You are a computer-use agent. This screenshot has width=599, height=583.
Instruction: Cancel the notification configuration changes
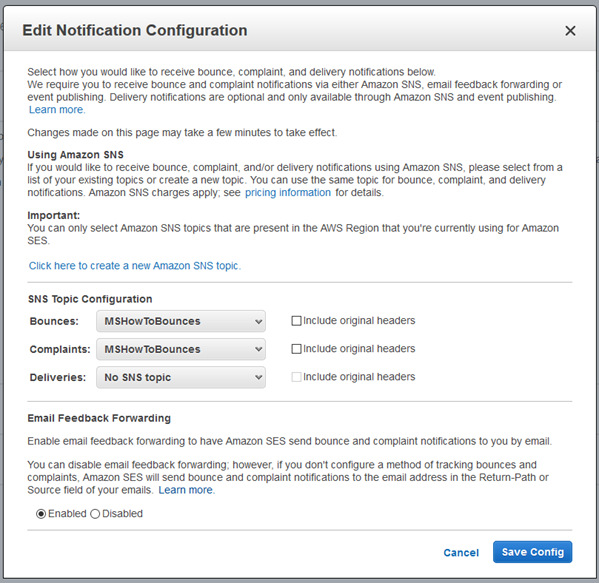[461, 552]
